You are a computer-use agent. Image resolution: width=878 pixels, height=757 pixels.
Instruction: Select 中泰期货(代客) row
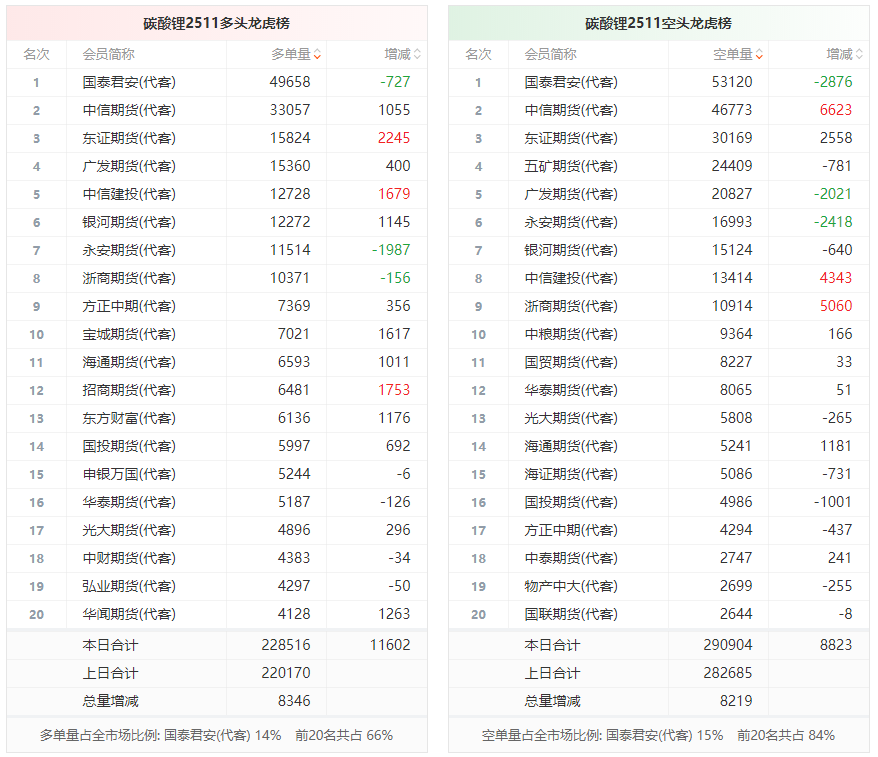click(658, 558)
